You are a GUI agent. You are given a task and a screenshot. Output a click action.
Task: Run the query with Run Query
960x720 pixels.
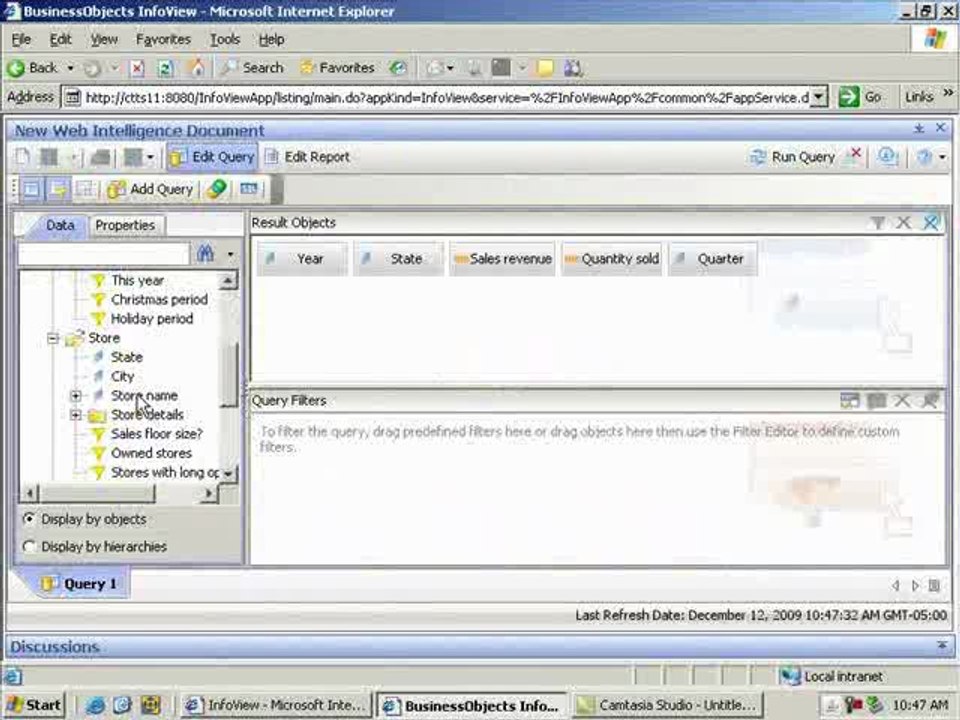(793, 157)
